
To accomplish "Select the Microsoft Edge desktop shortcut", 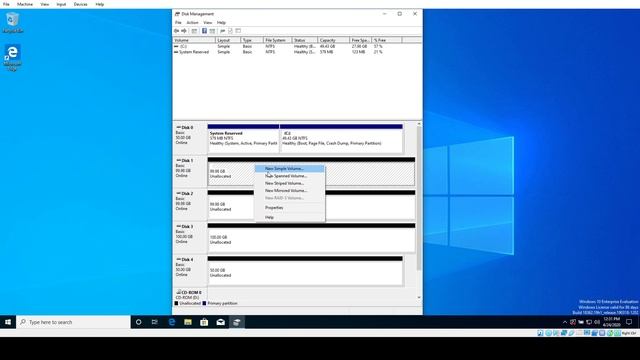I will 12,58.
